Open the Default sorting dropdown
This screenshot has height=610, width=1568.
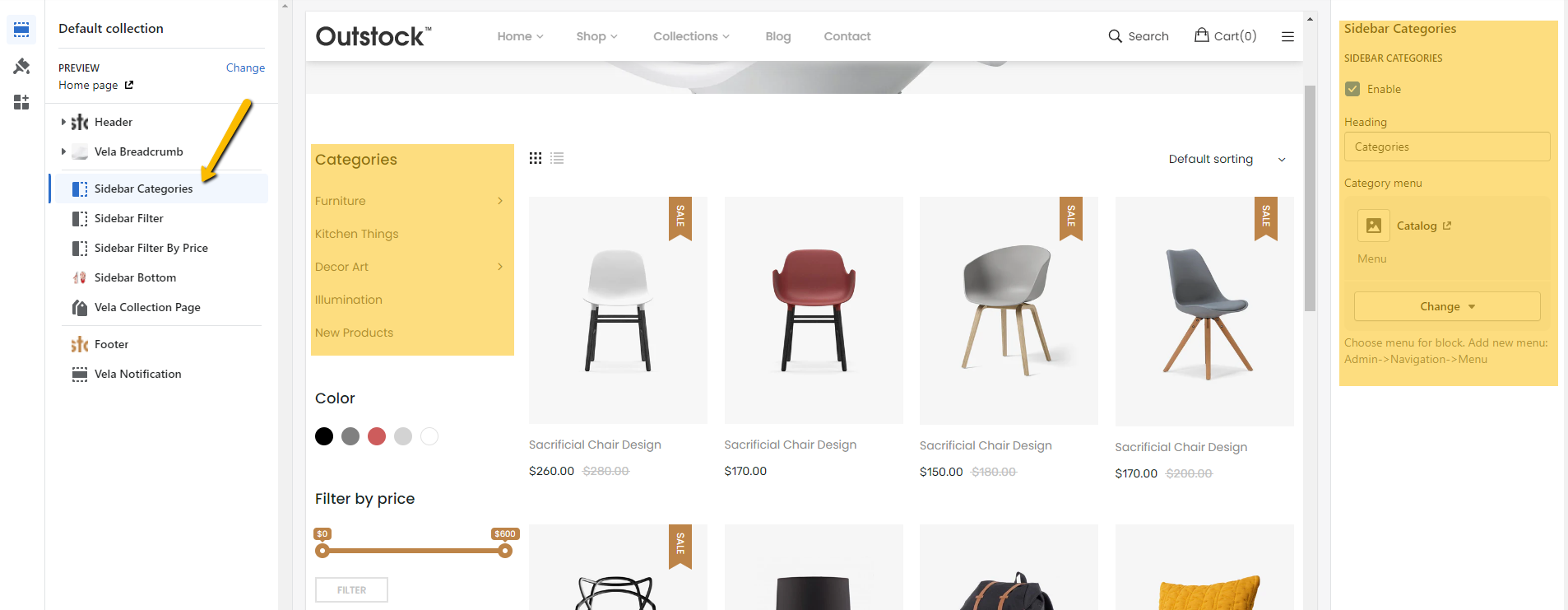pos(1227,159)
